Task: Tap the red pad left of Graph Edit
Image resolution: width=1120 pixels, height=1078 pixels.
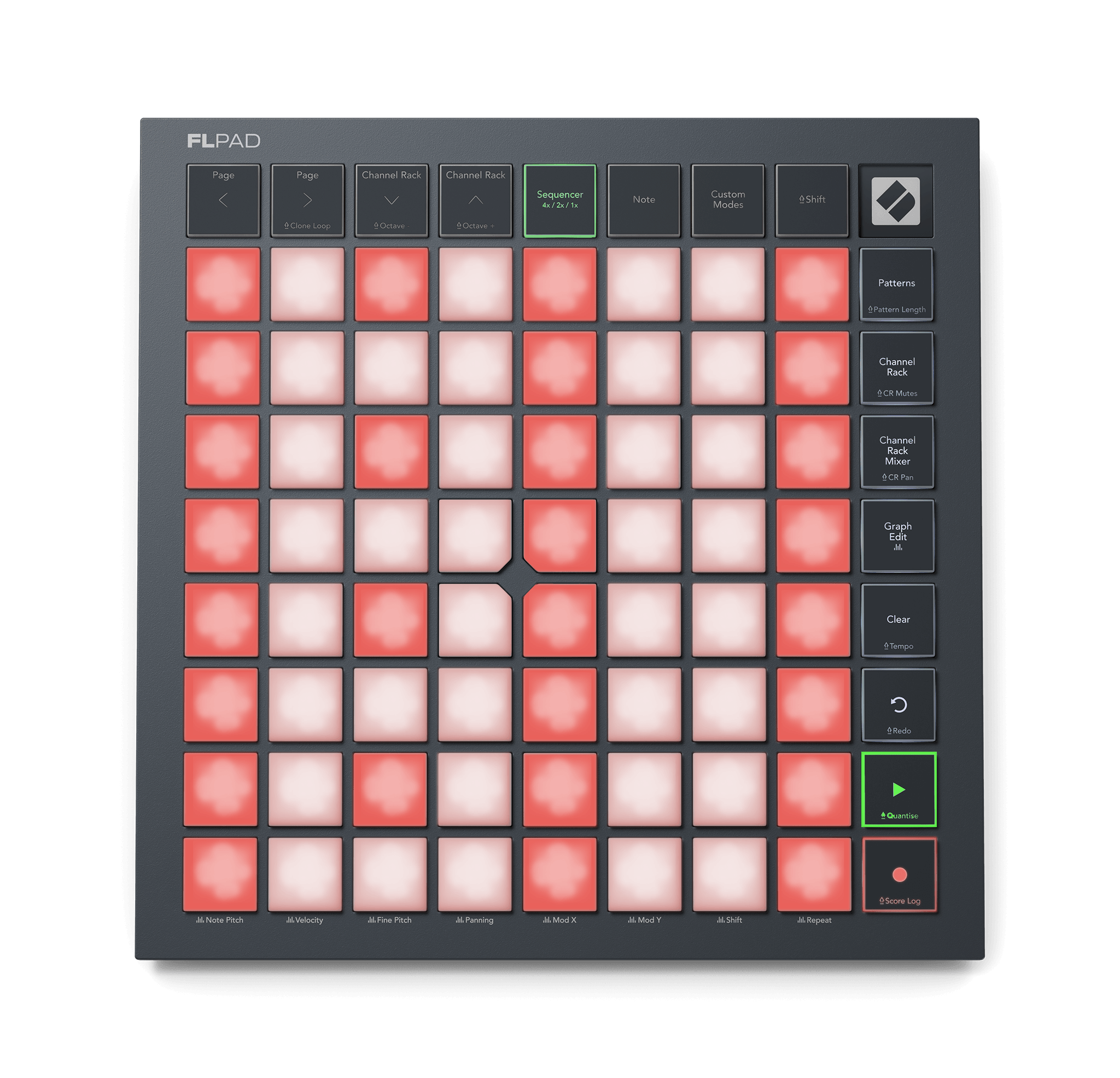Action: (x=813, y=536)
